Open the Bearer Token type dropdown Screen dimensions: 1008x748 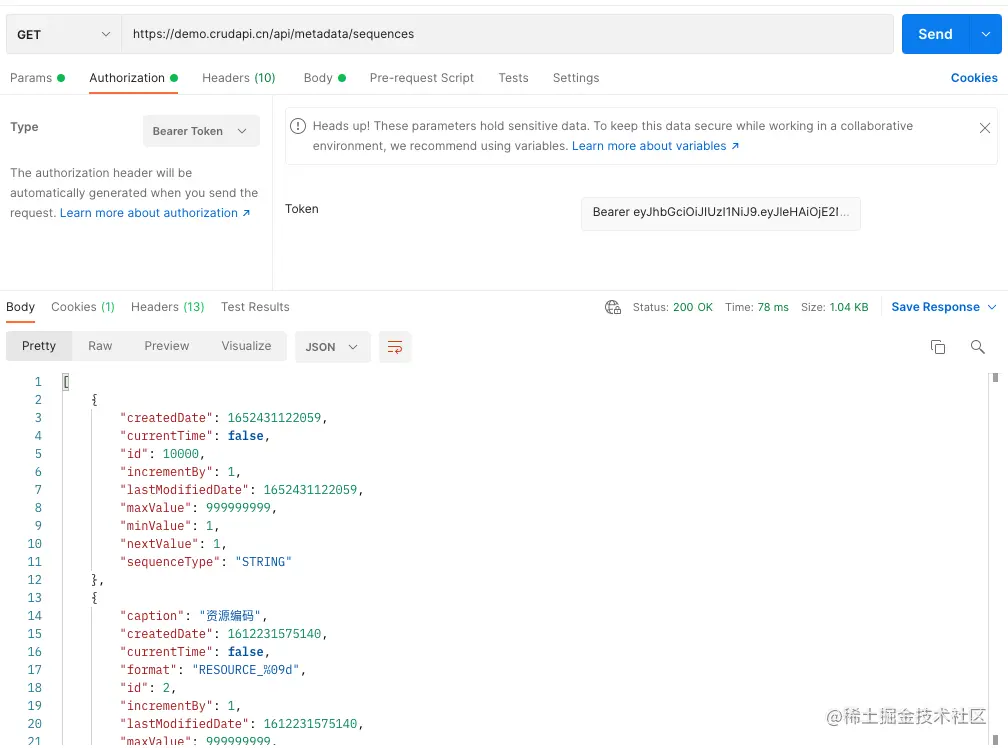[201, 131]
